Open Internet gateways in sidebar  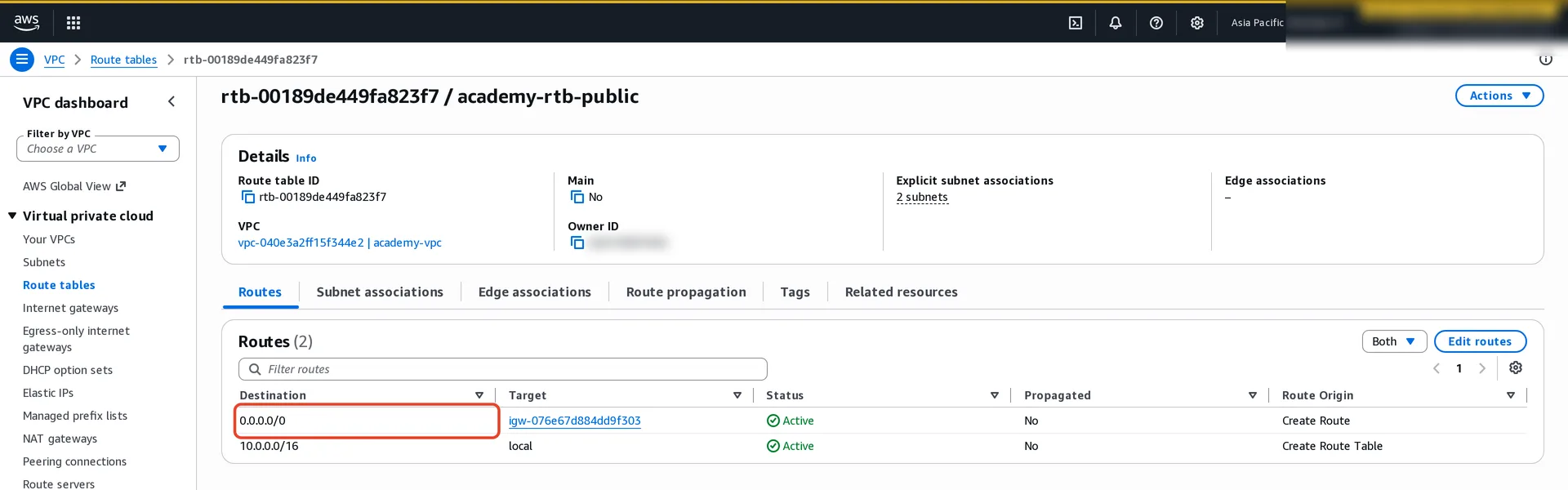click(x=70, y=308)
